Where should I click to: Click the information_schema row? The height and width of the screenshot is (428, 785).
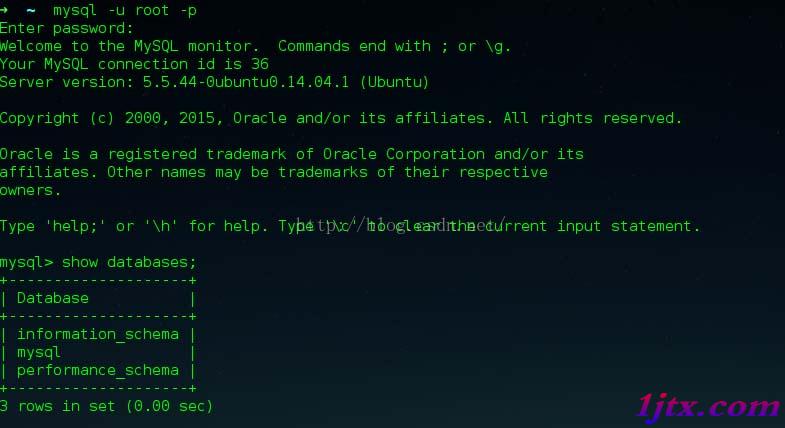point(98,334)
